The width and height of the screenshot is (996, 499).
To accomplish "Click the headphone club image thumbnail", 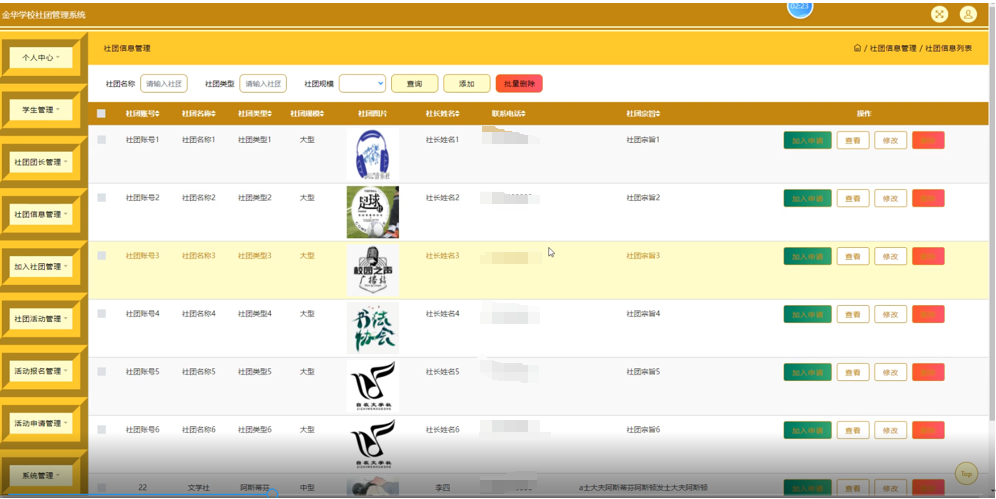I will [373, 154].
